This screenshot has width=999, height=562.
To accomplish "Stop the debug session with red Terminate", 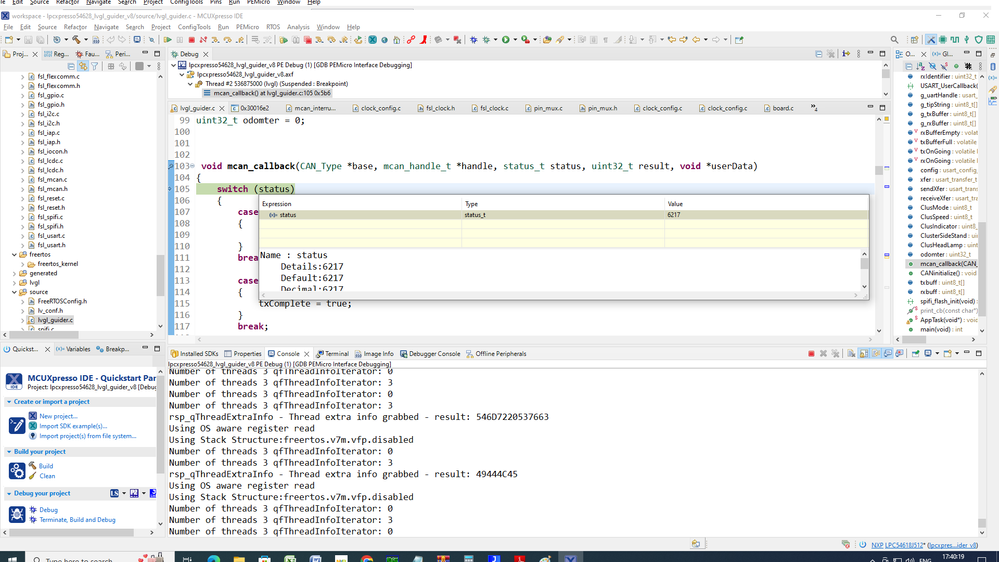I will coord(191,40).
